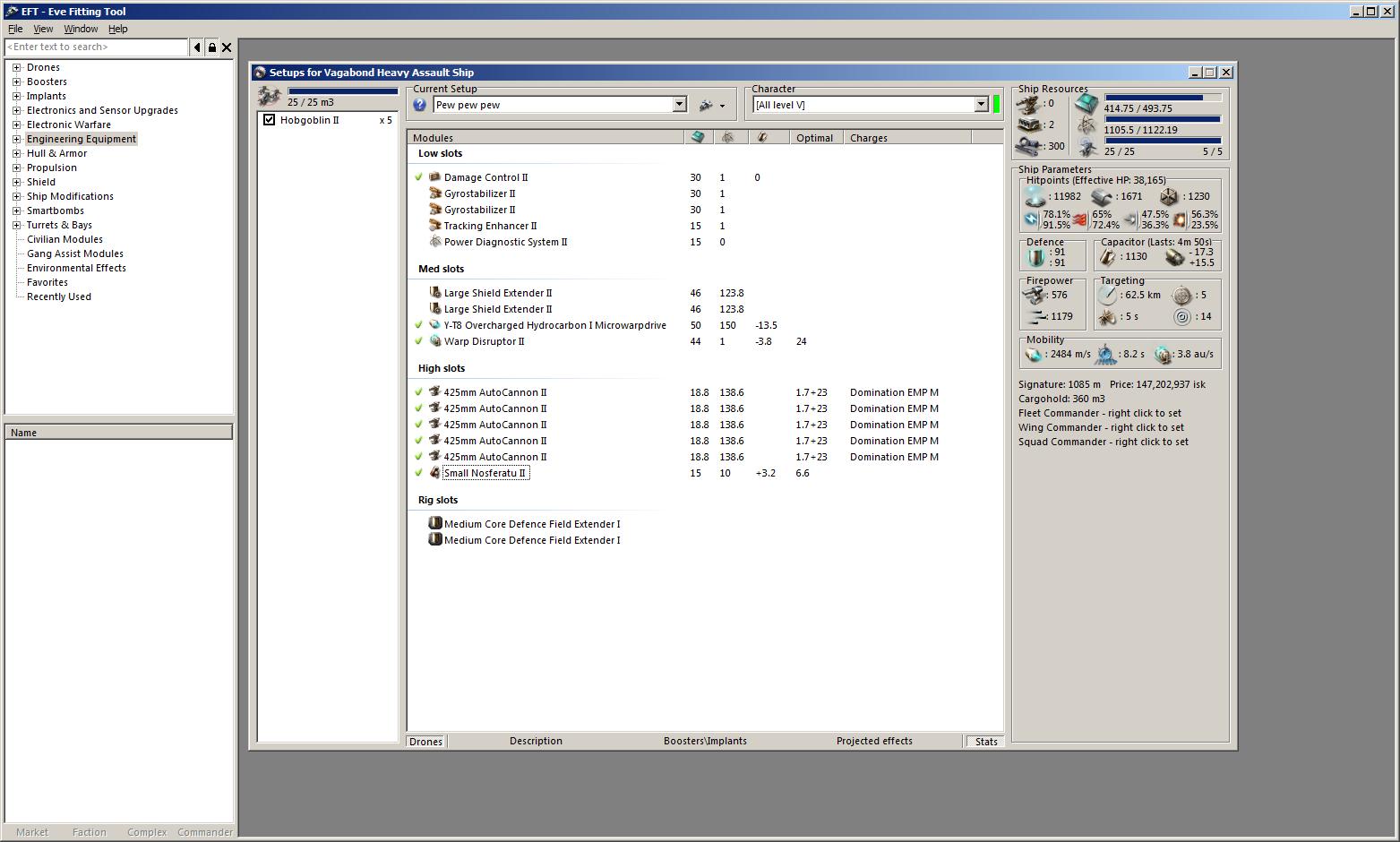Select Civilian Modules in the tree
Screen dimensions: 1400x842
pyautogui.click(x=64, y=239)
